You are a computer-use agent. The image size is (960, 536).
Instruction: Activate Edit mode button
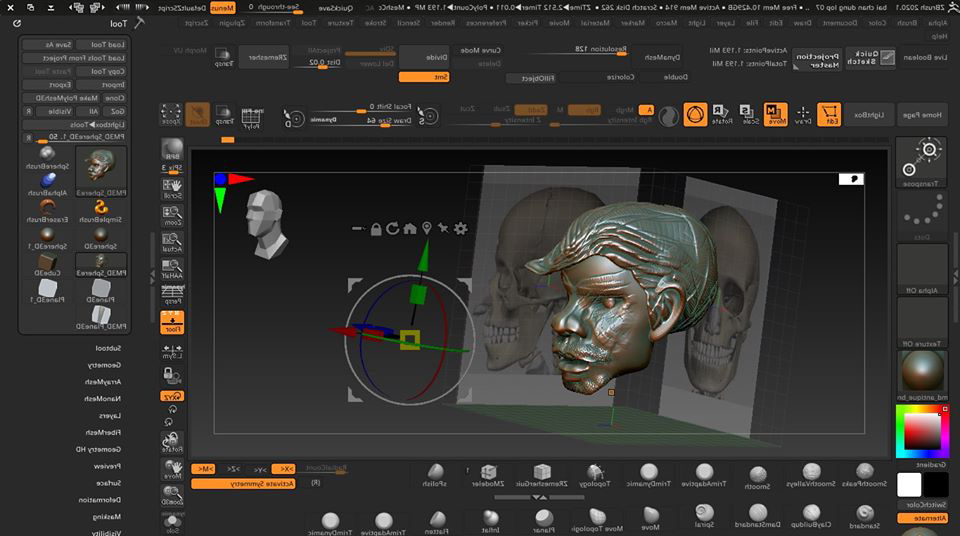pyautogui.click(x=829, y=115)
